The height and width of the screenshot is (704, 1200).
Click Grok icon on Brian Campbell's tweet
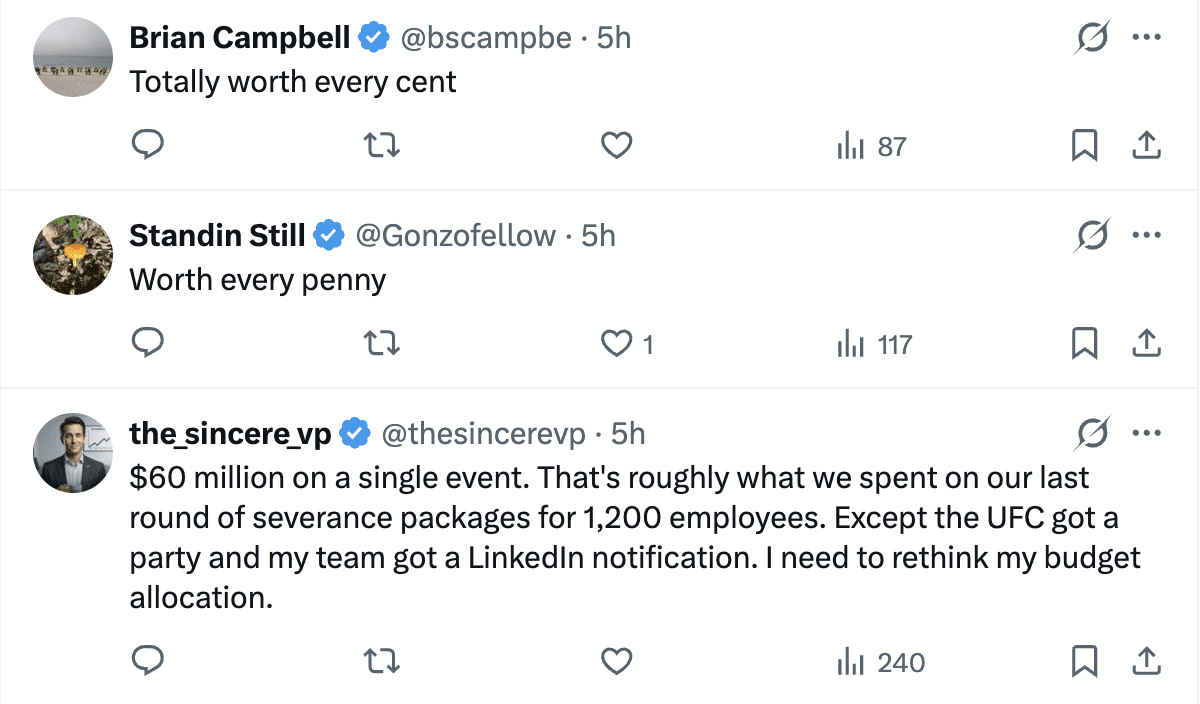tap(1092, 39)
